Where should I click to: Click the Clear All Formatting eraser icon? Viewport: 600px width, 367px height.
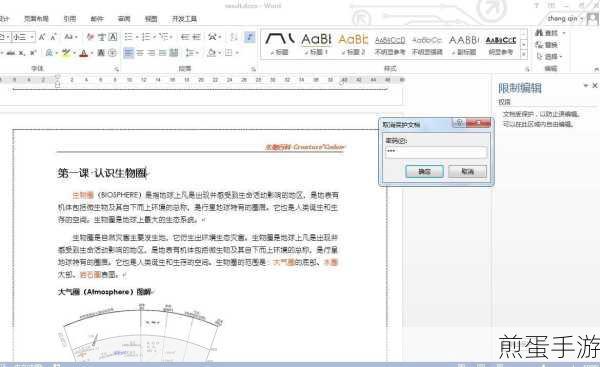click(90, 37)
